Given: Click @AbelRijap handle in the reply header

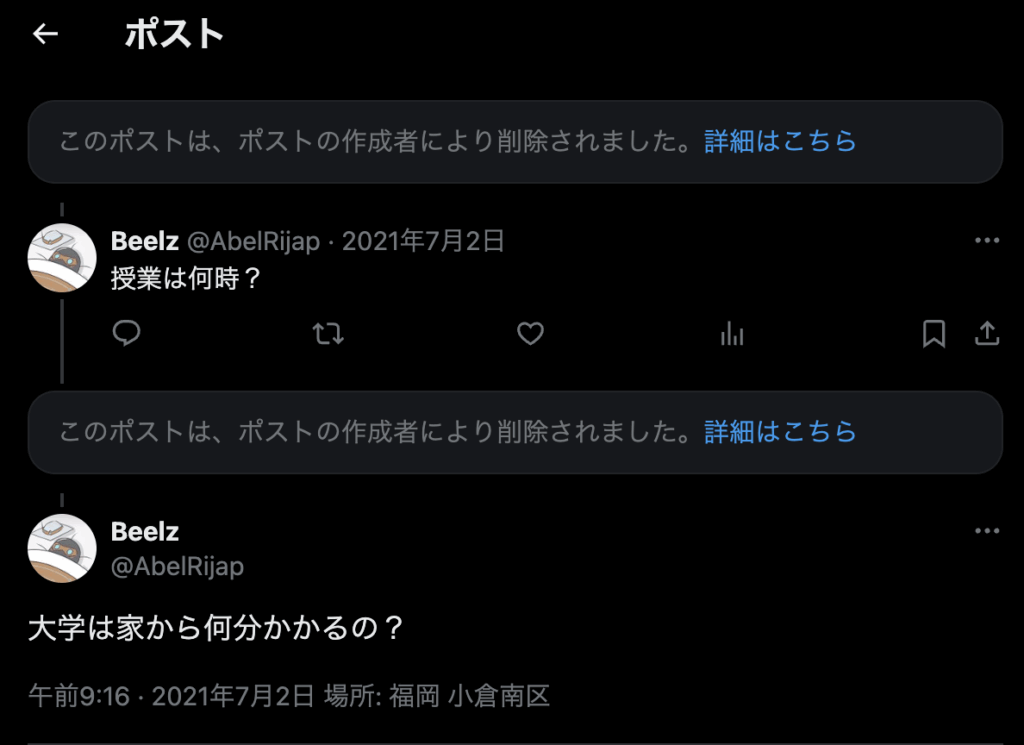Looking at the screenshot, I should click(253, 241).
